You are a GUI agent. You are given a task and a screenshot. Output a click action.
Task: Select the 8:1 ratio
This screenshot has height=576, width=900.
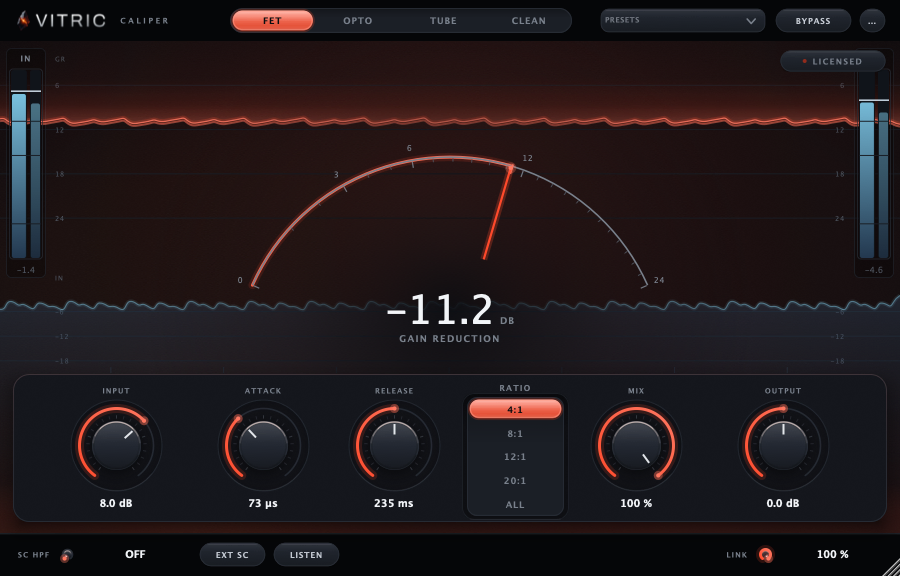515,433
